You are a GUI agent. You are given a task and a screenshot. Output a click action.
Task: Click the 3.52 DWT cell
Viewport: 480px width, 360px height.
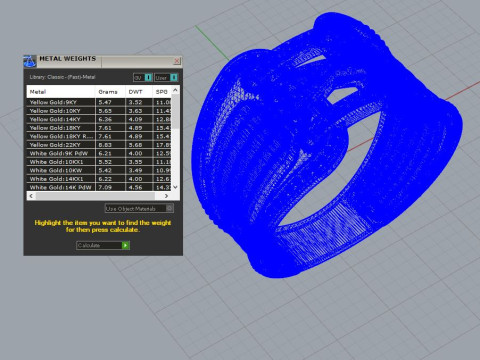tap(139, 102)
